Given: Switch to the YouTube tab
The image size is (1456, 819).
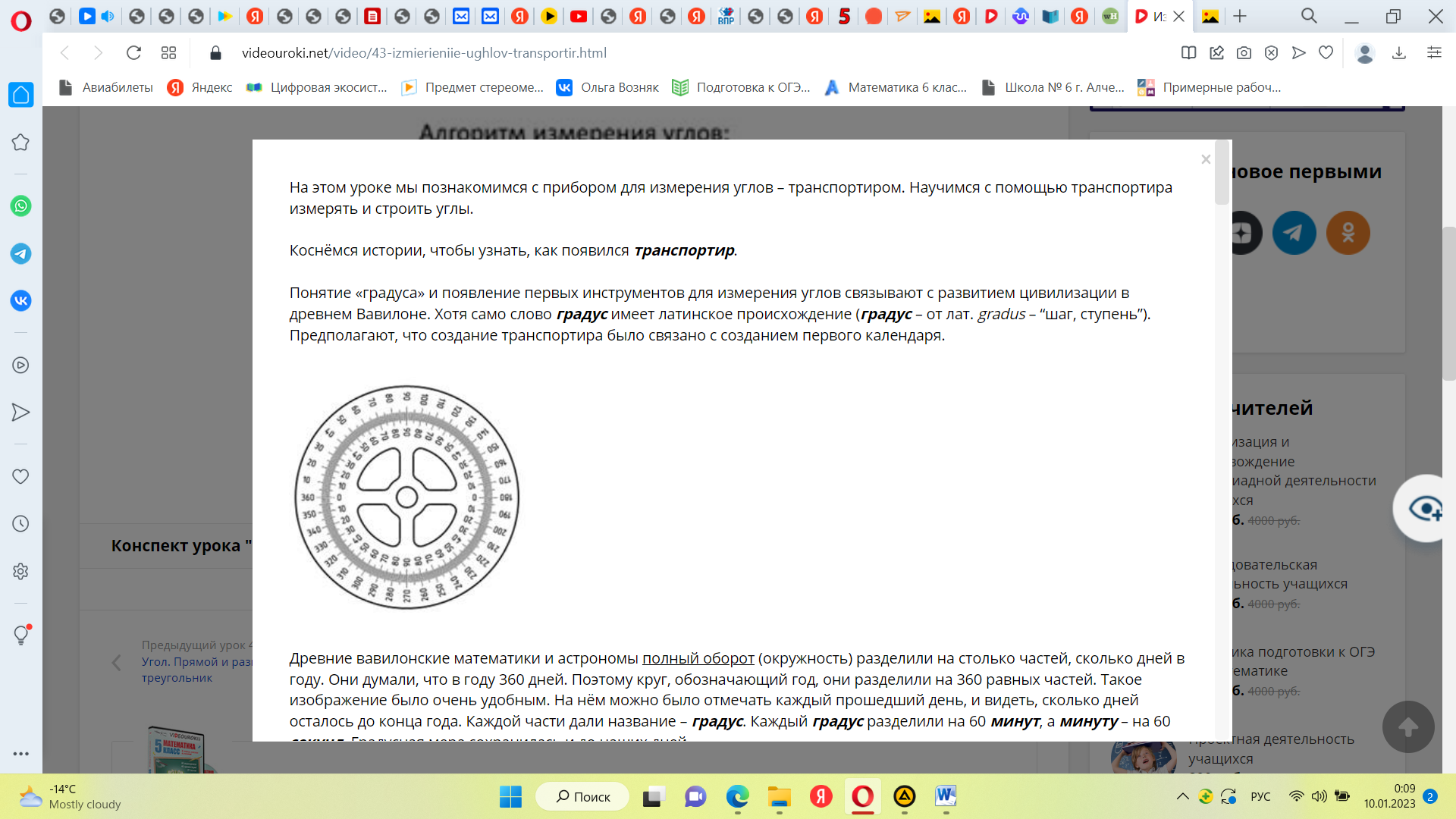Looking at the screenshot, I should click(x=579, y=16).
